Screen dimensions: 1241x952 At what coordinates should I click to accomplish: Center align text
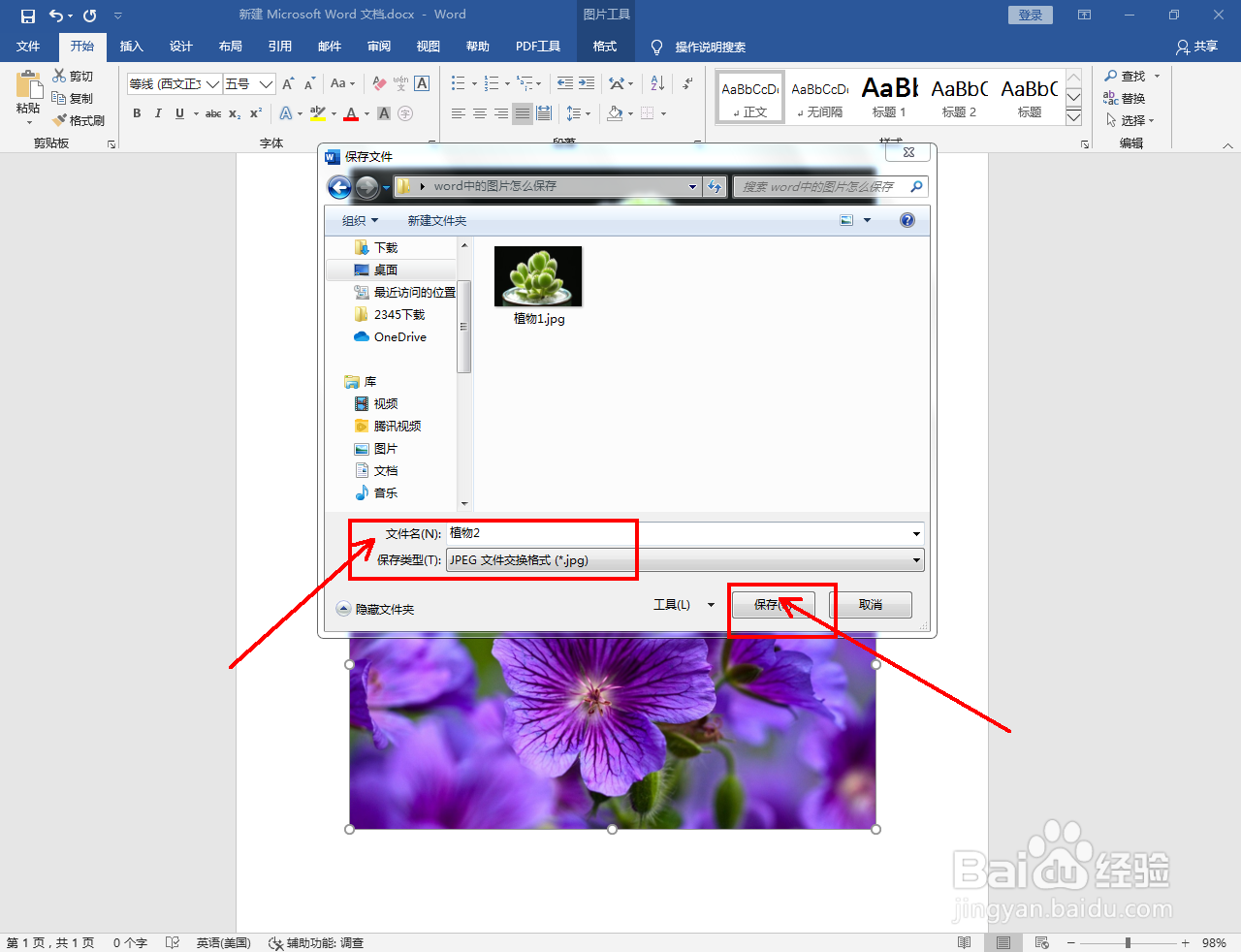pos(480,113)
